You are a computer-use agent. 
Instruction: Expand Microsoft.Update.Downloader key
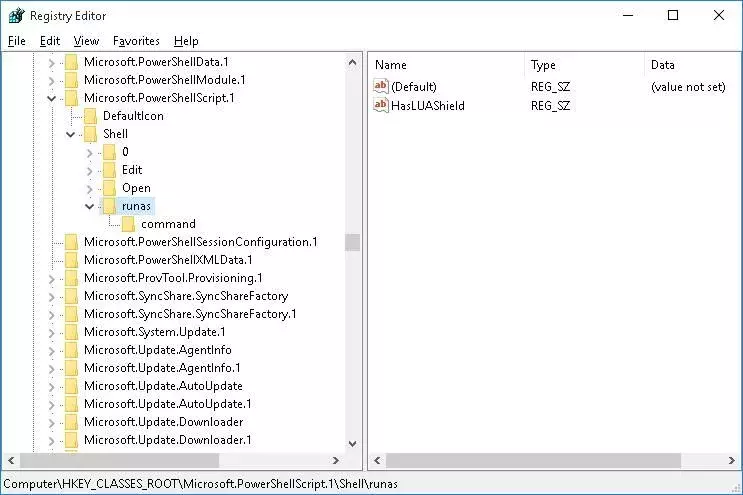click(x=52, y=423)
